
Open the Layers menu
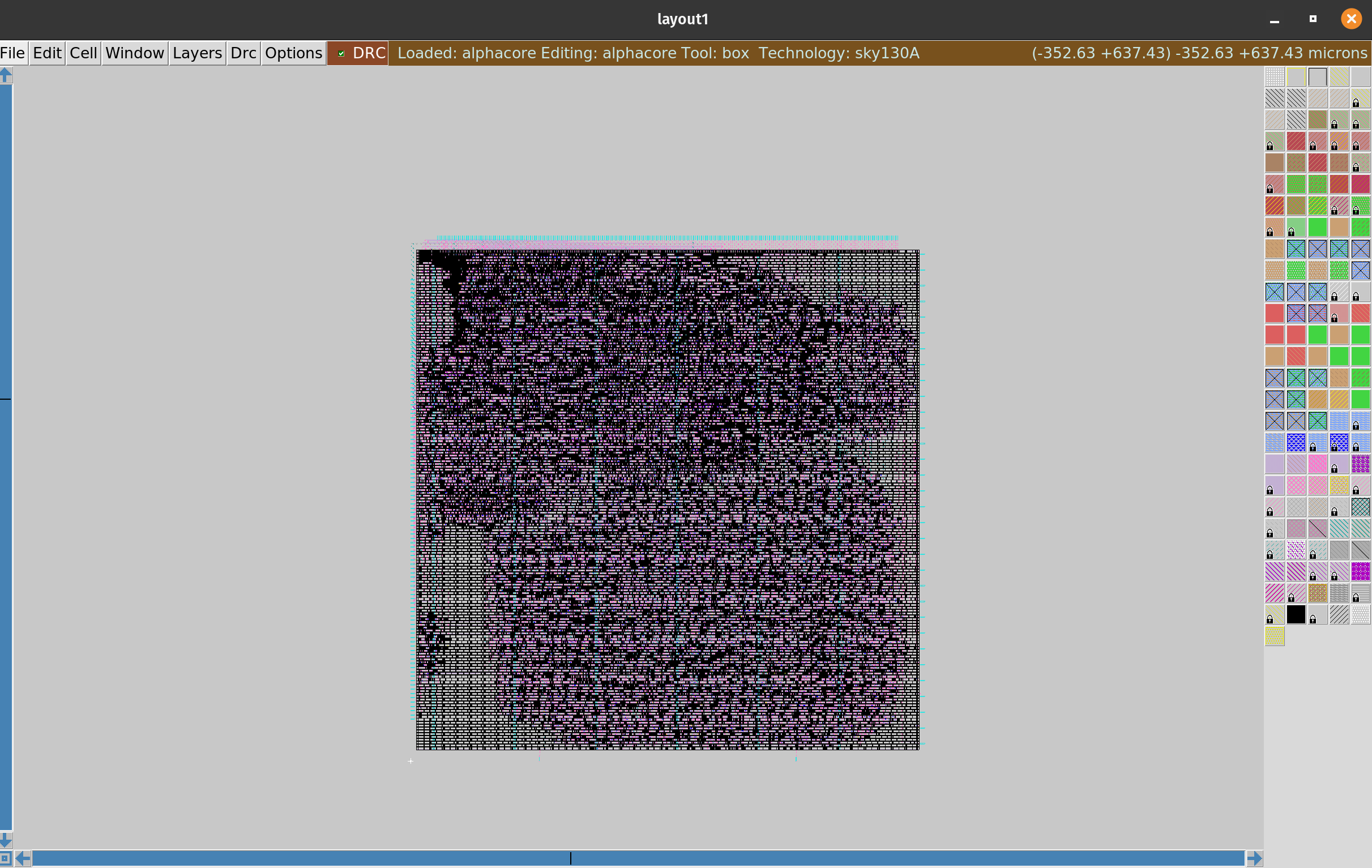tap(197, 53)
